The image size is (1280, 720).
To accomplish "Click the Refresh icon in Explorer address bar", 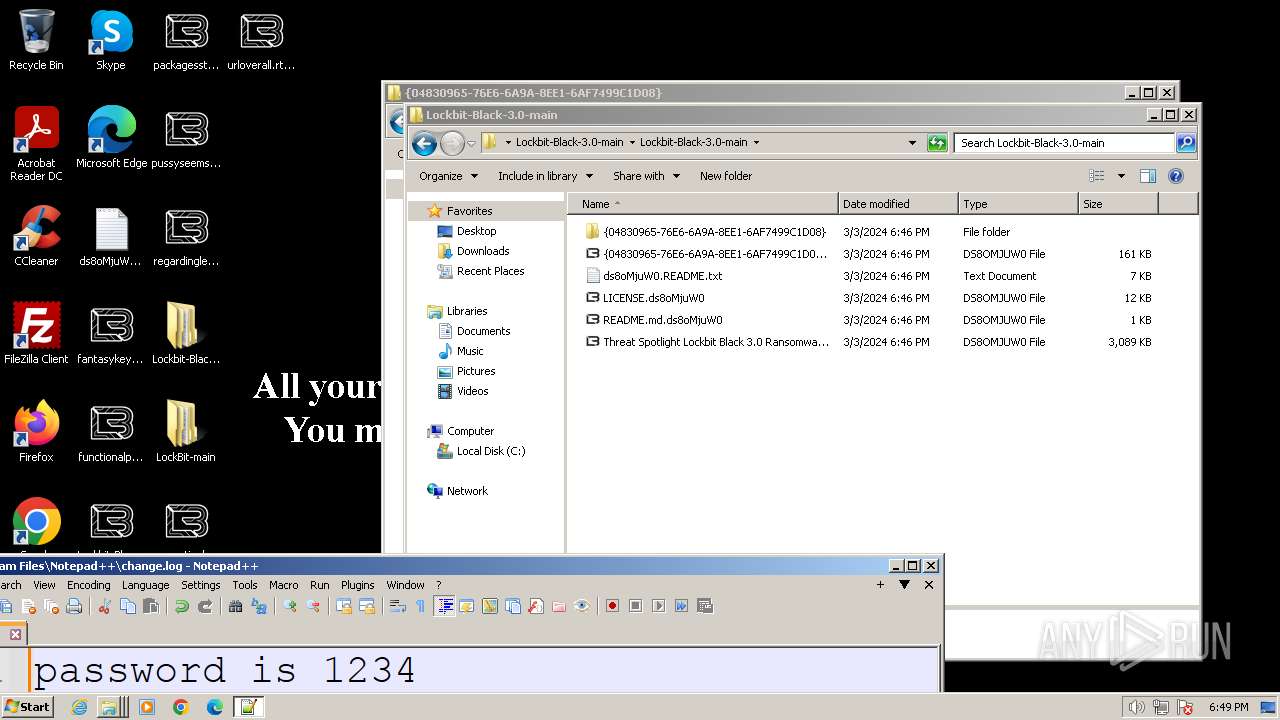I will coord(937,143).
